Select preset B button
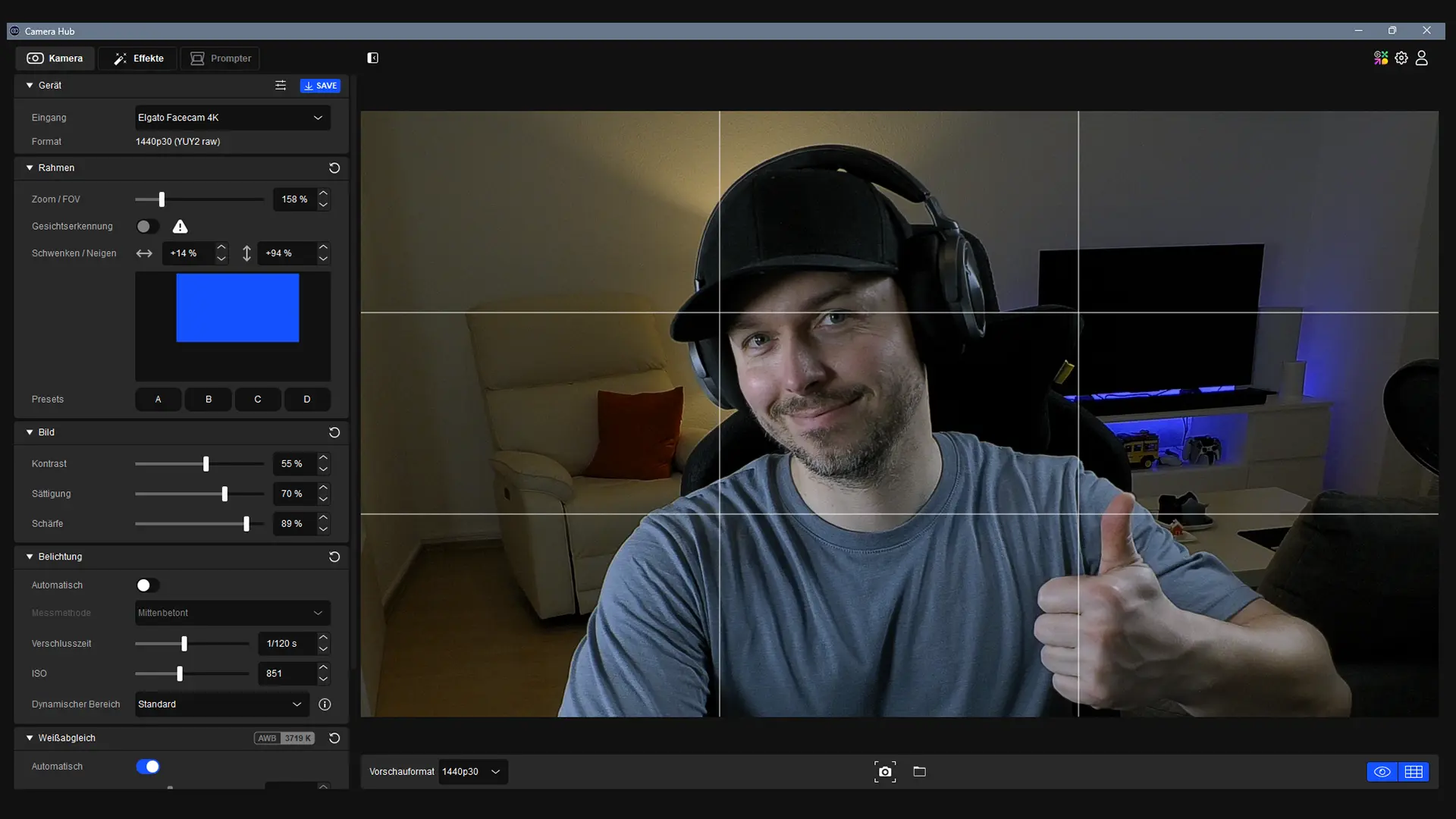 [x=208, y=399]
